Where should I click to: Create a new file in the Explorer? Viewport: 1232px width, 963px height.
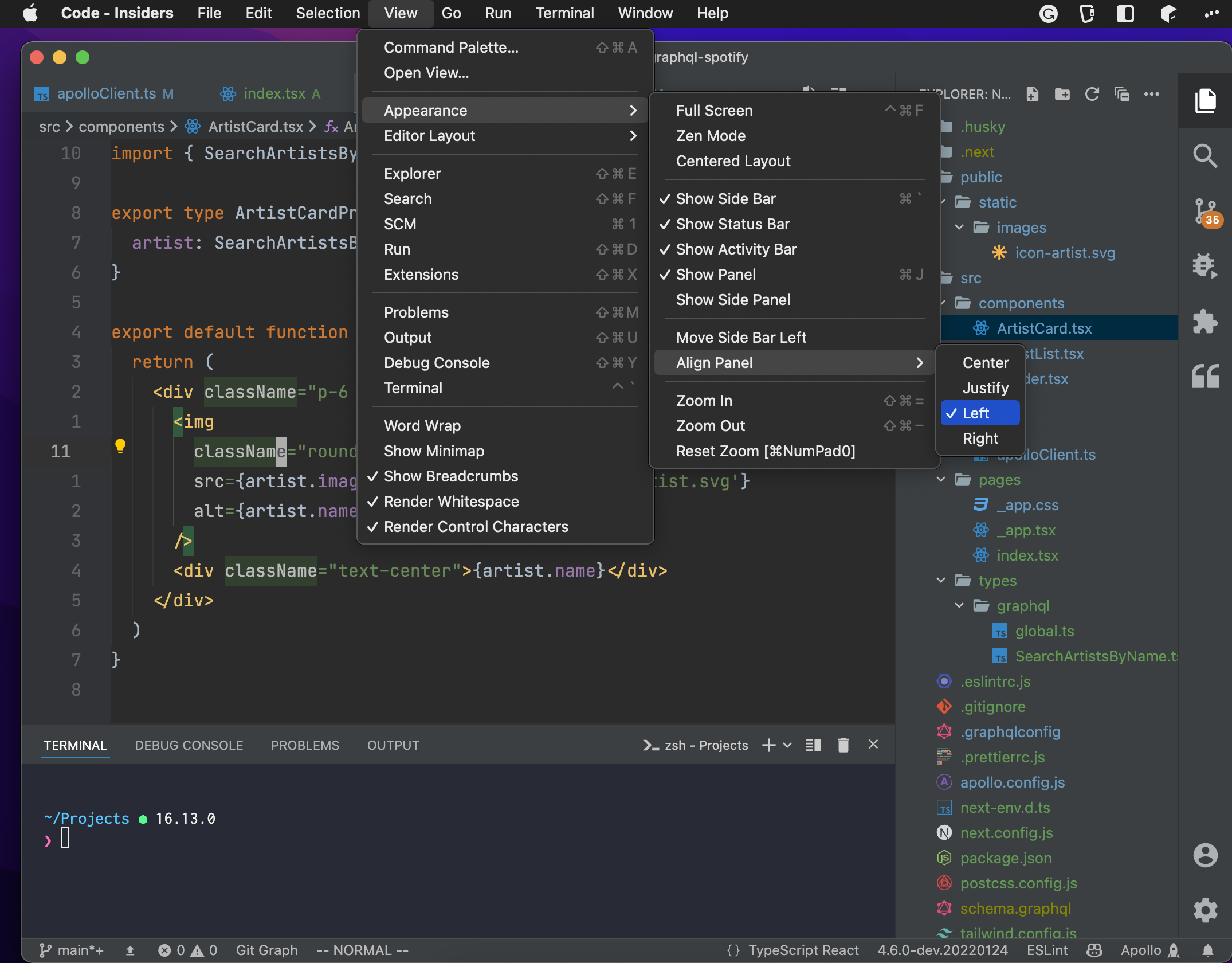[x=1033, y=95]
